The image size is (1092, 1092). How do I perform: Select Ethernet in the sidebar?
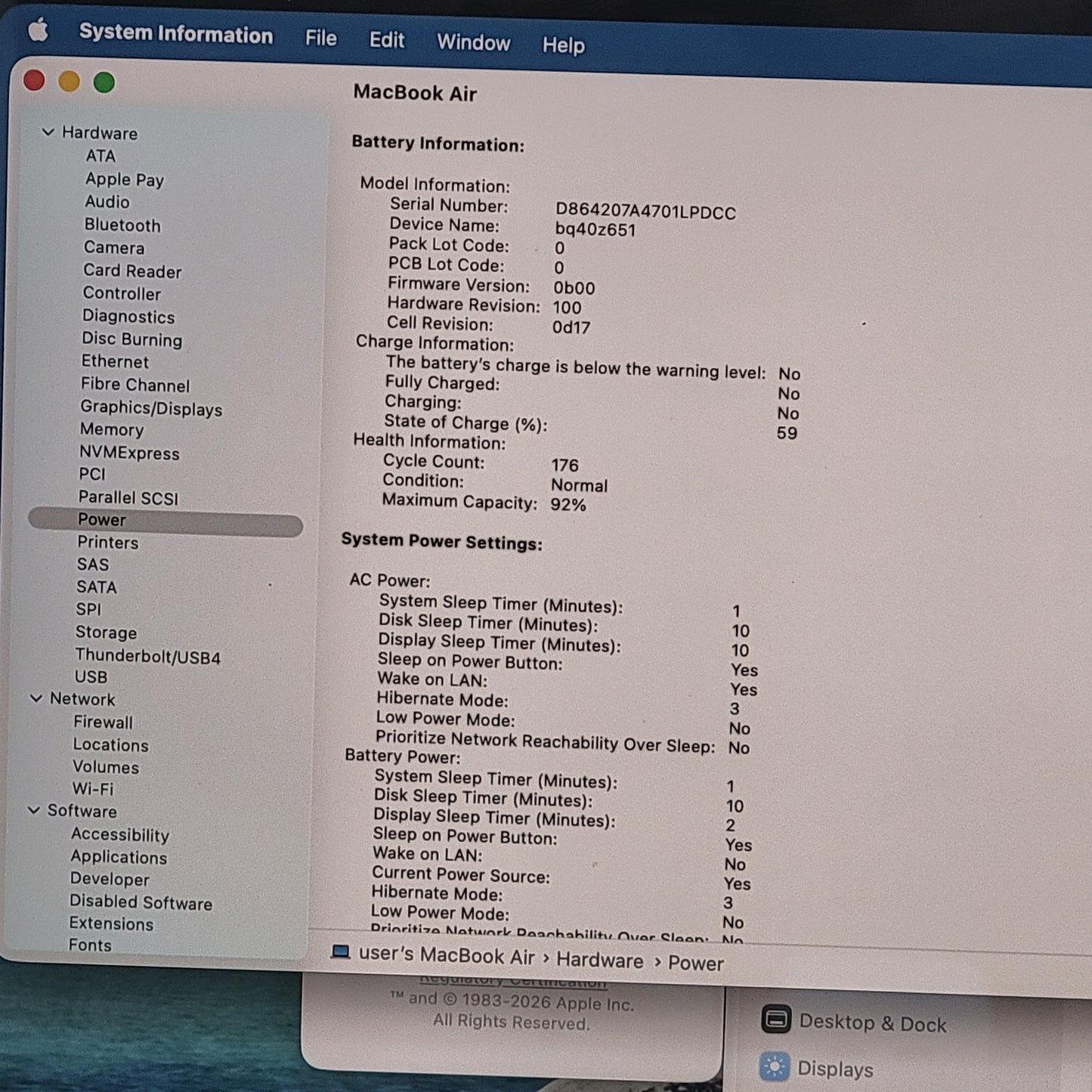click(115, 361)
